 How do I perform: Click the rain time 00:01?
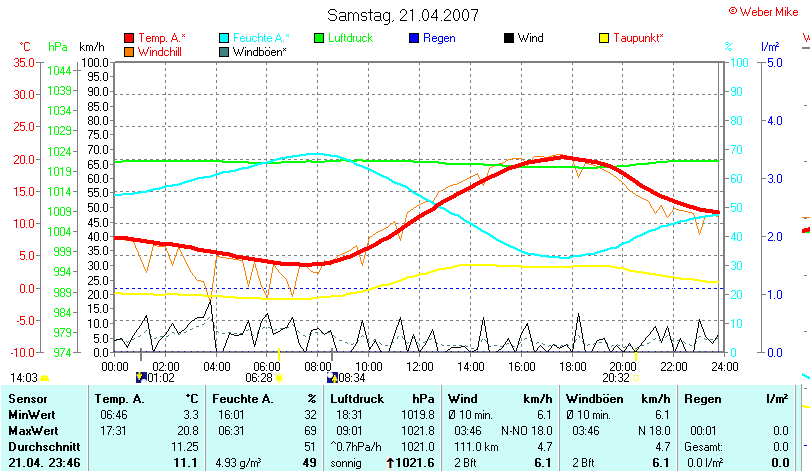pos(704,431)
